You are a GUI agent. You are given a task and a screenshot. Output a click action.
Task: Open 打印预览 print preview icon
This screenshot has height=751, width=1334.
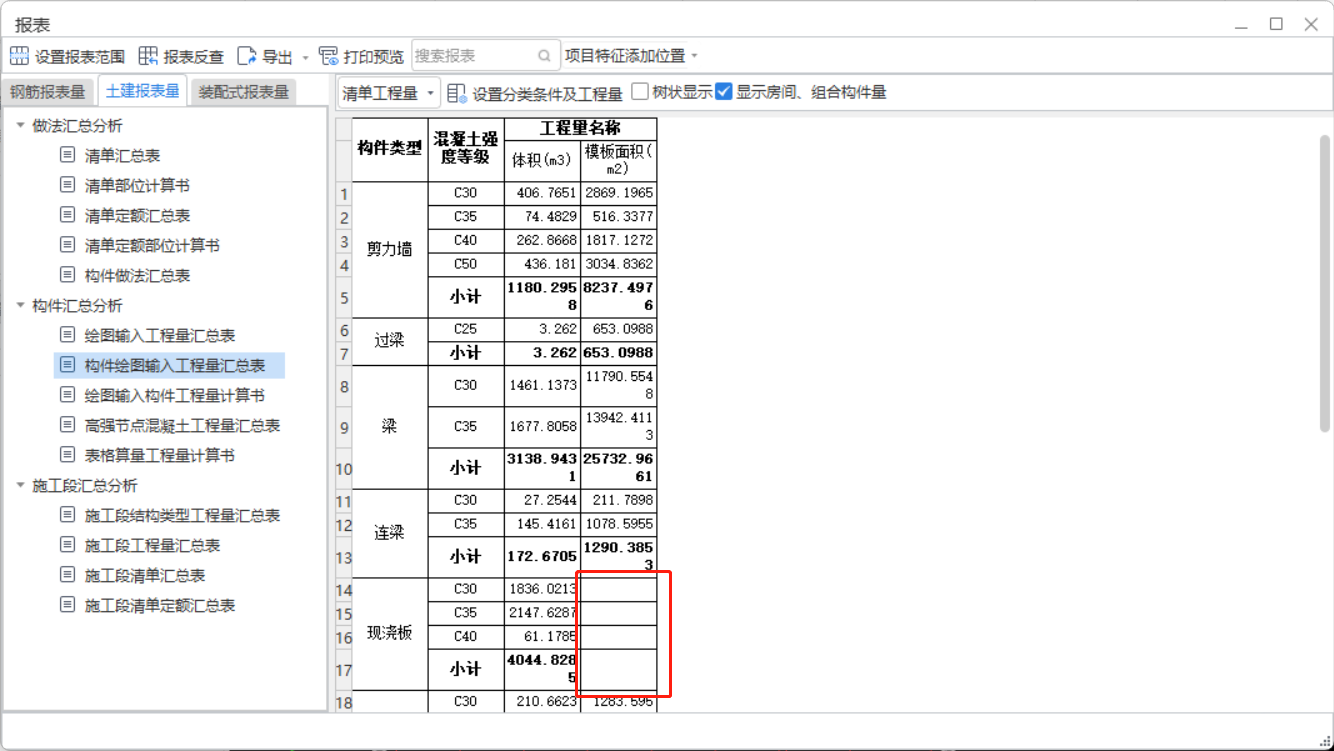tap(328, 56)
